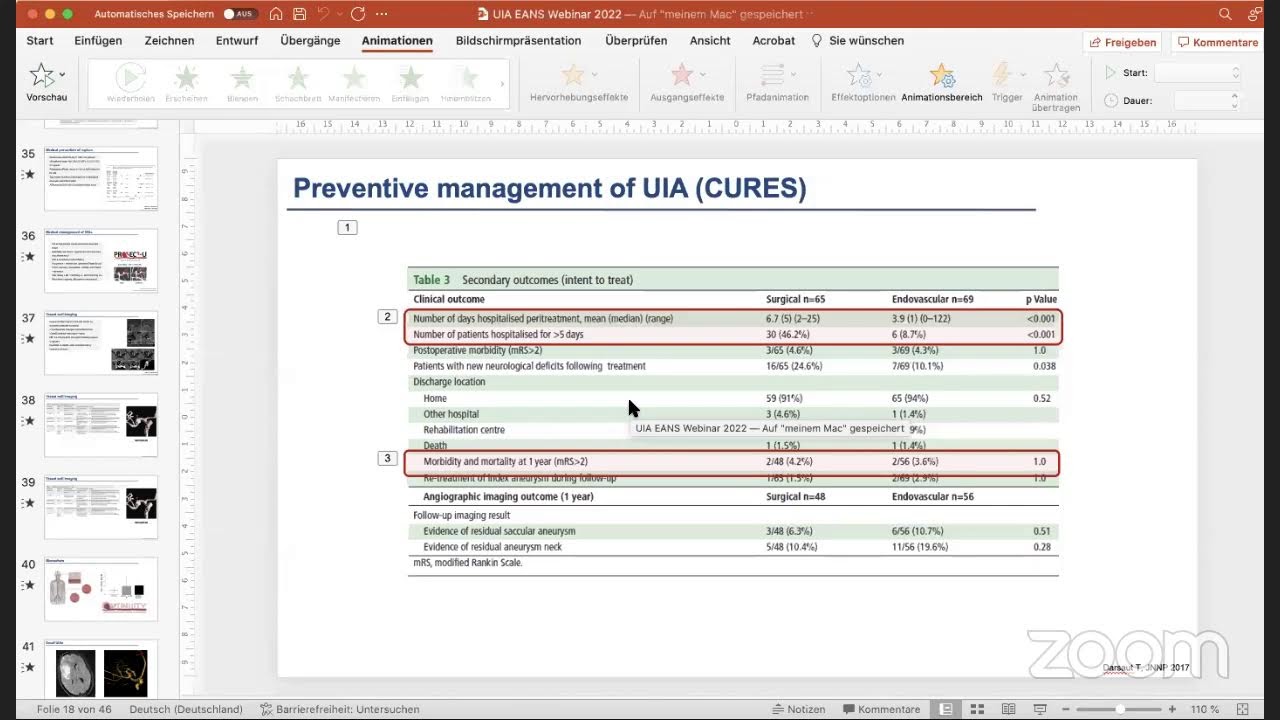Select slide 36 thumbnail
This screenshot has width=1280, height=720.
[100, 260]
